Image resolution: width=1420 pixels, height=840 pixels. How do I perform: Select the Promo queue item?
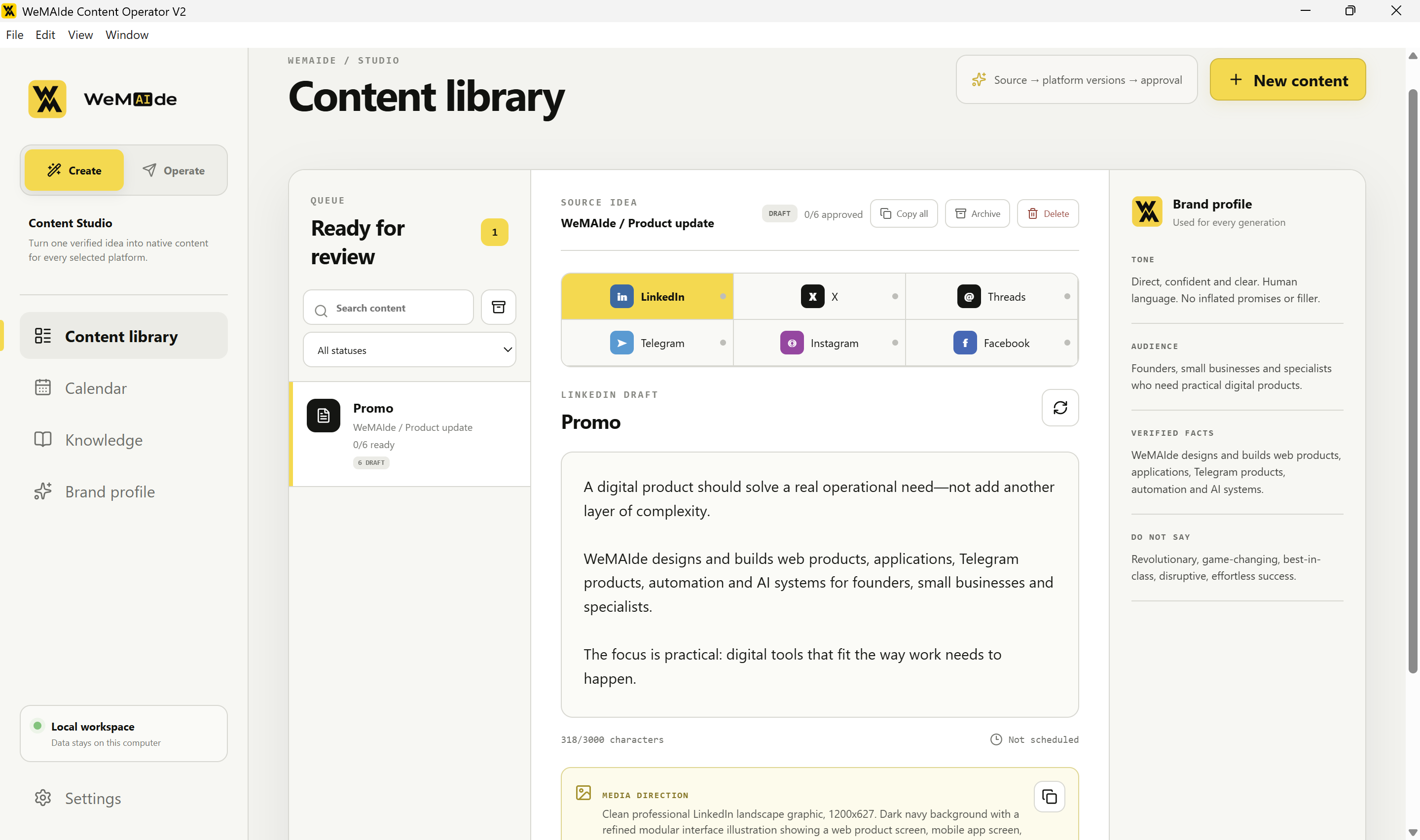pyautogui.click(x=409, y=434)
